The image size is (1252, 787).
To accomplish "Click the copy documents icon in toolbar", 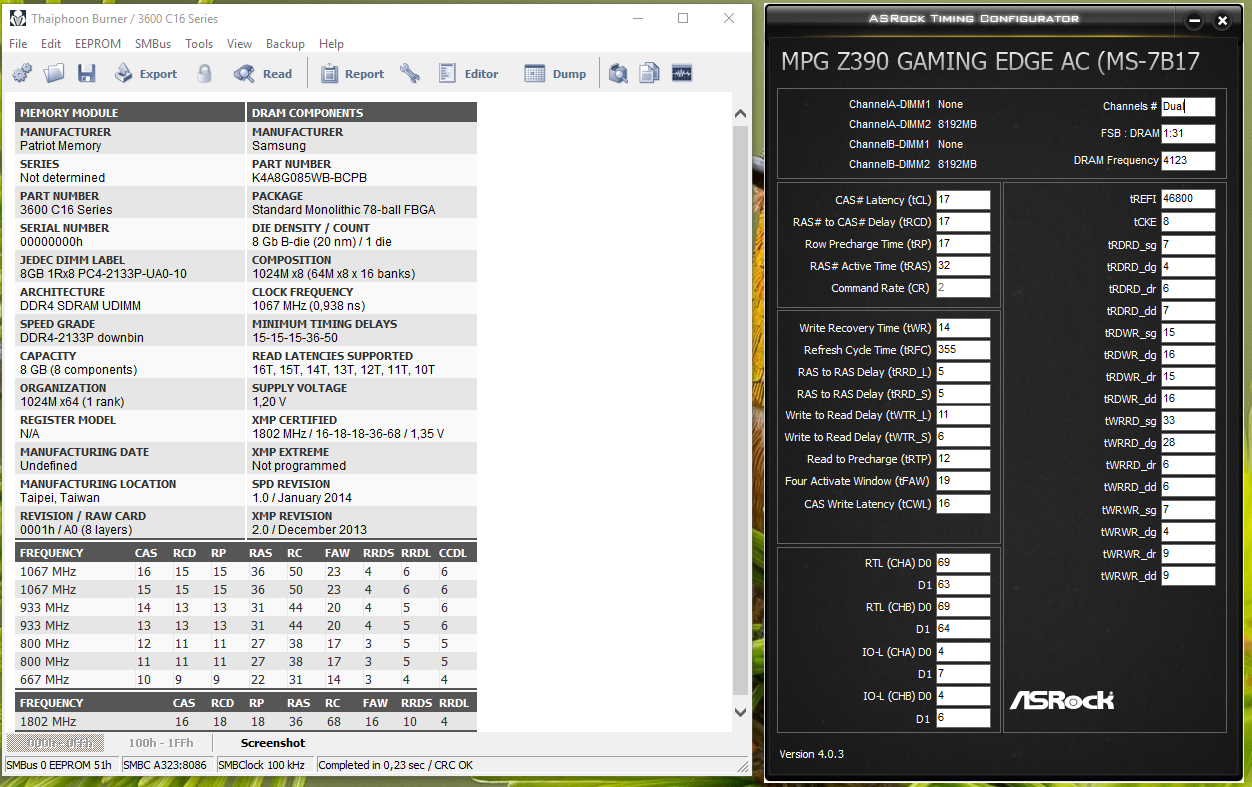I will pos(650,73).
